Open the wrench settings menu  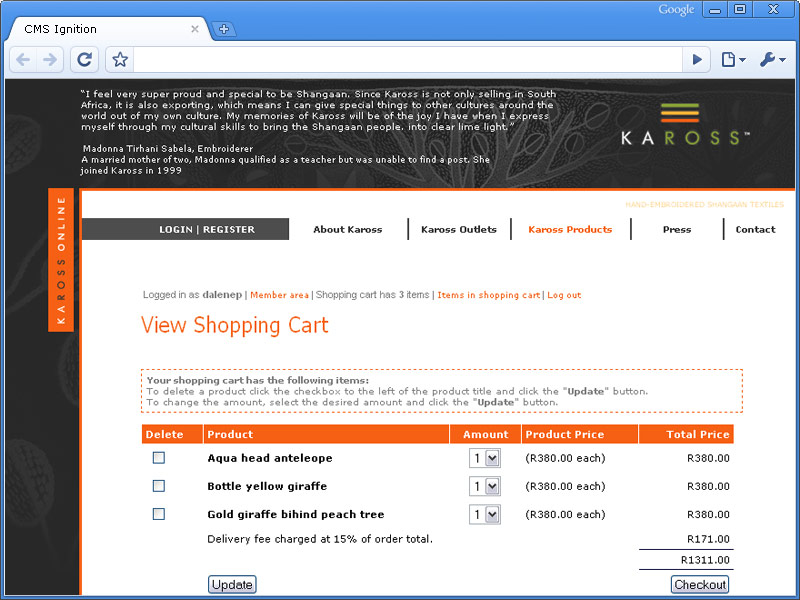[772, 60]
